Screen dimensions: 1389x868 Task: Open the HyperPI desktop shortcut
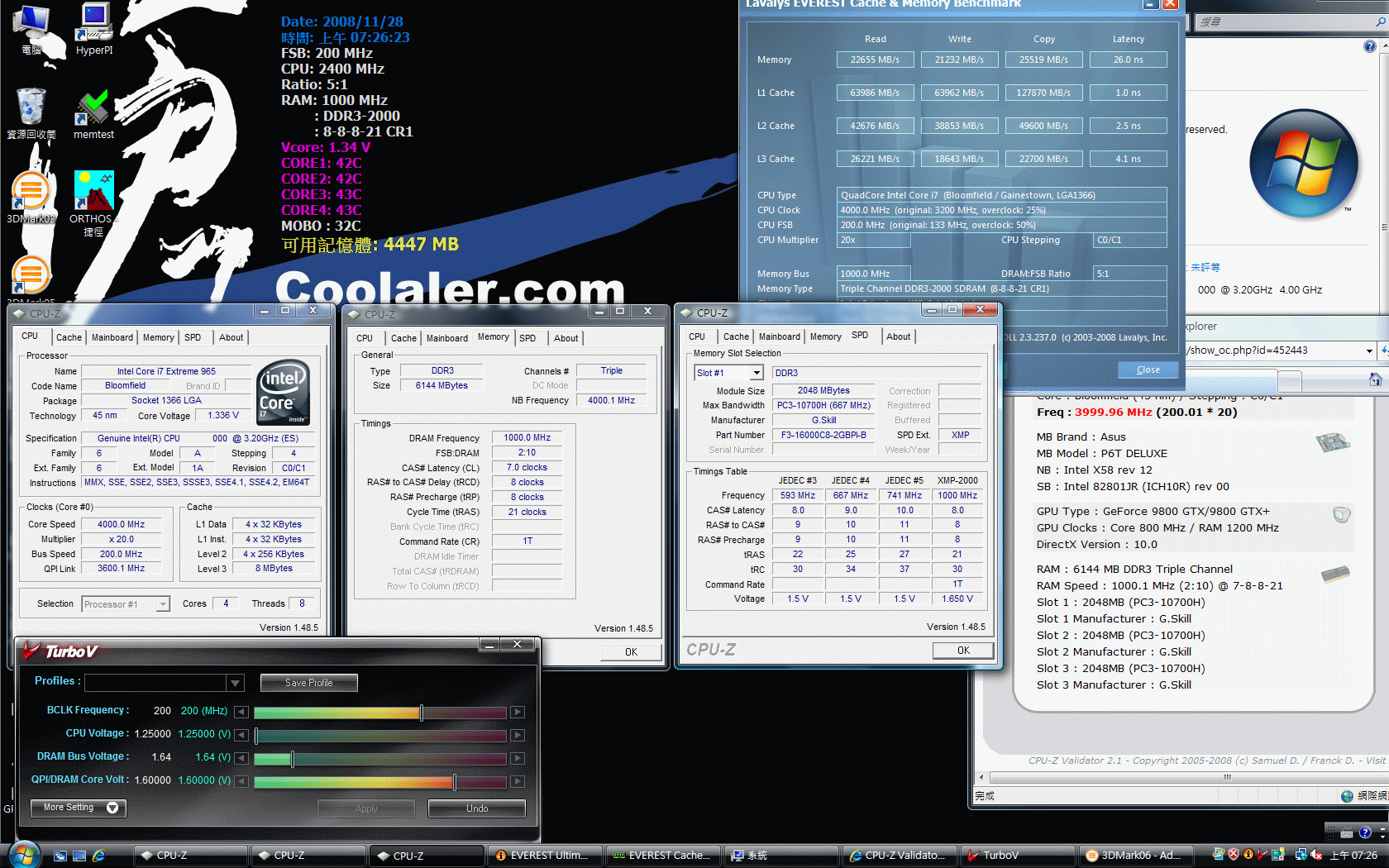(94, 29)
